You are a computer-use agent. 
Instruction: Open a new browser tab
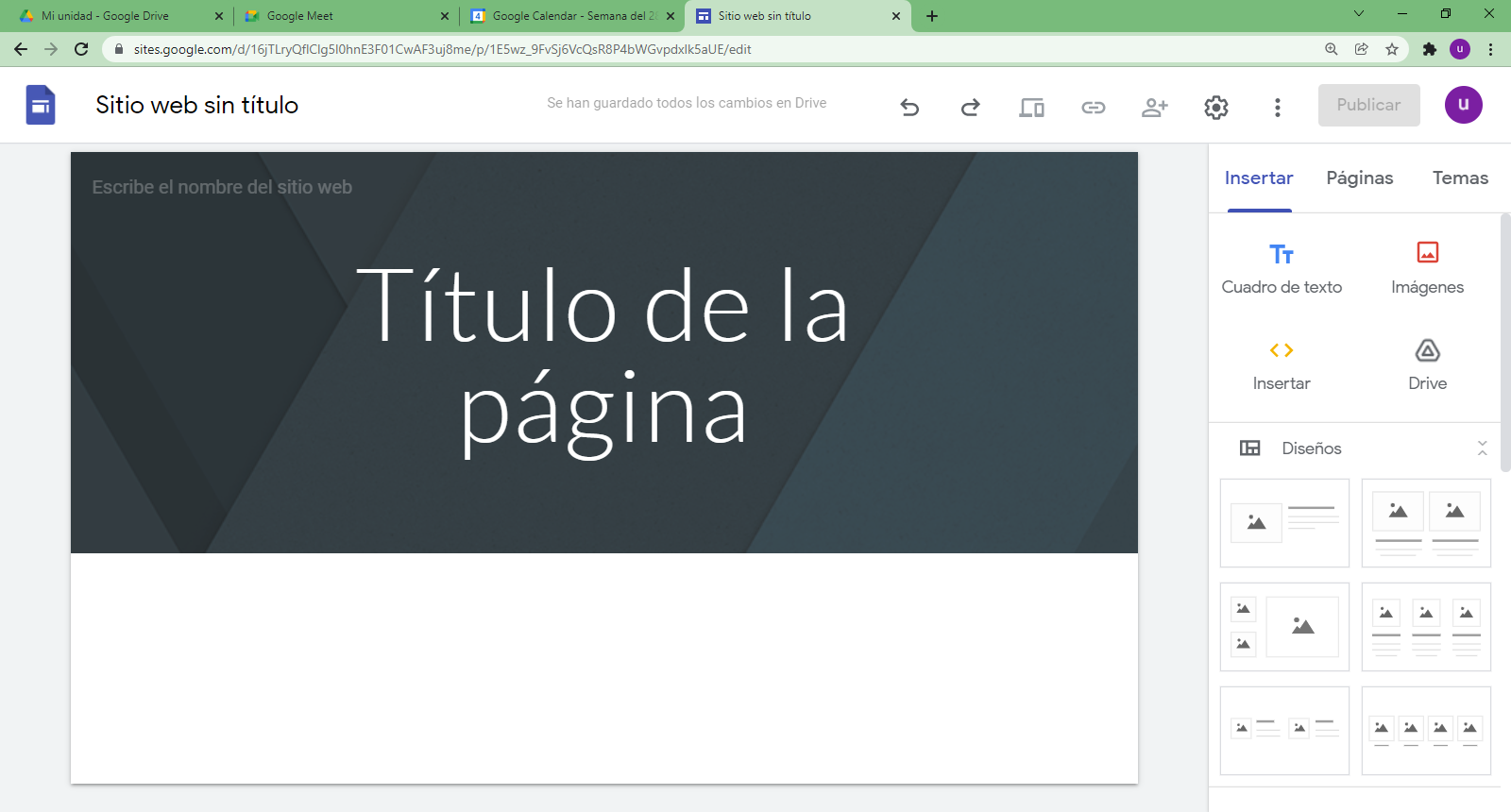tap(932, 16)
